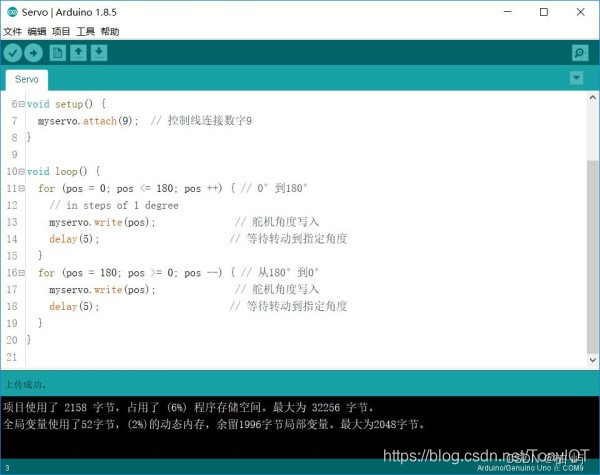Save the sketch with the Save icon
600x475 pixels.
pos(99,53)
